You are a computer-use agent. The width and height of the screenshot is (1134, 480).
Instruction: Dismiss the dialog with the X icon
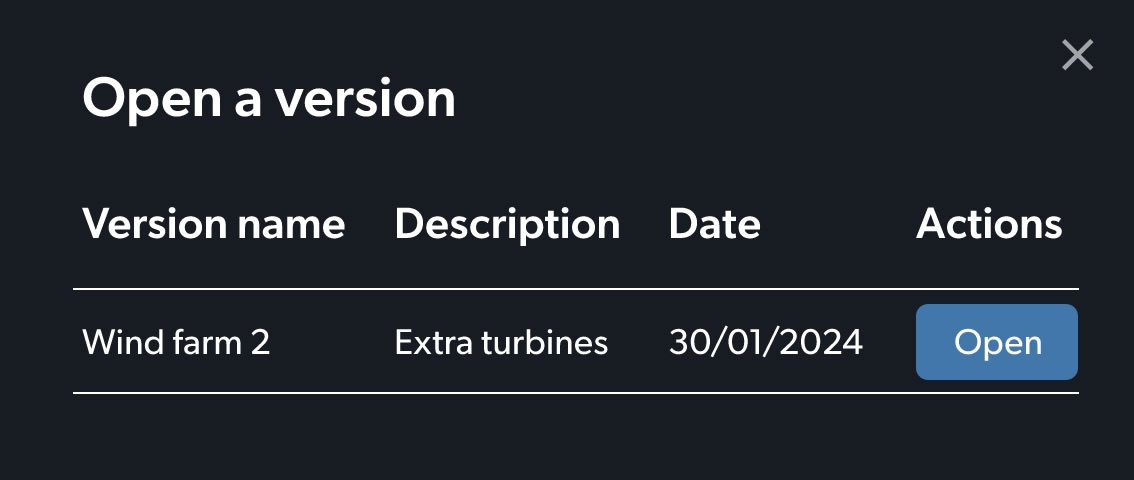click(x=1077, y=55)
